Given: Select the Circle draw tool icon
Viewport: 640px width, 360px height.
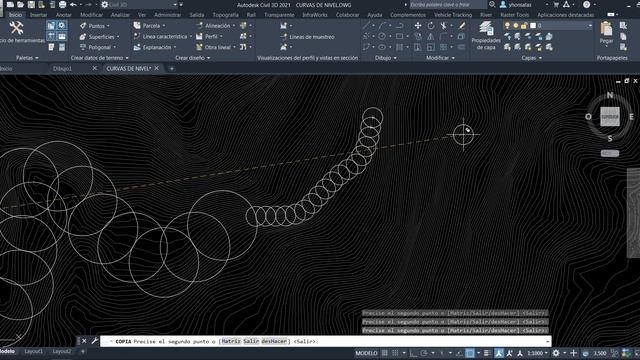Looking at the screenshot, I should click(x=382, y=36).
